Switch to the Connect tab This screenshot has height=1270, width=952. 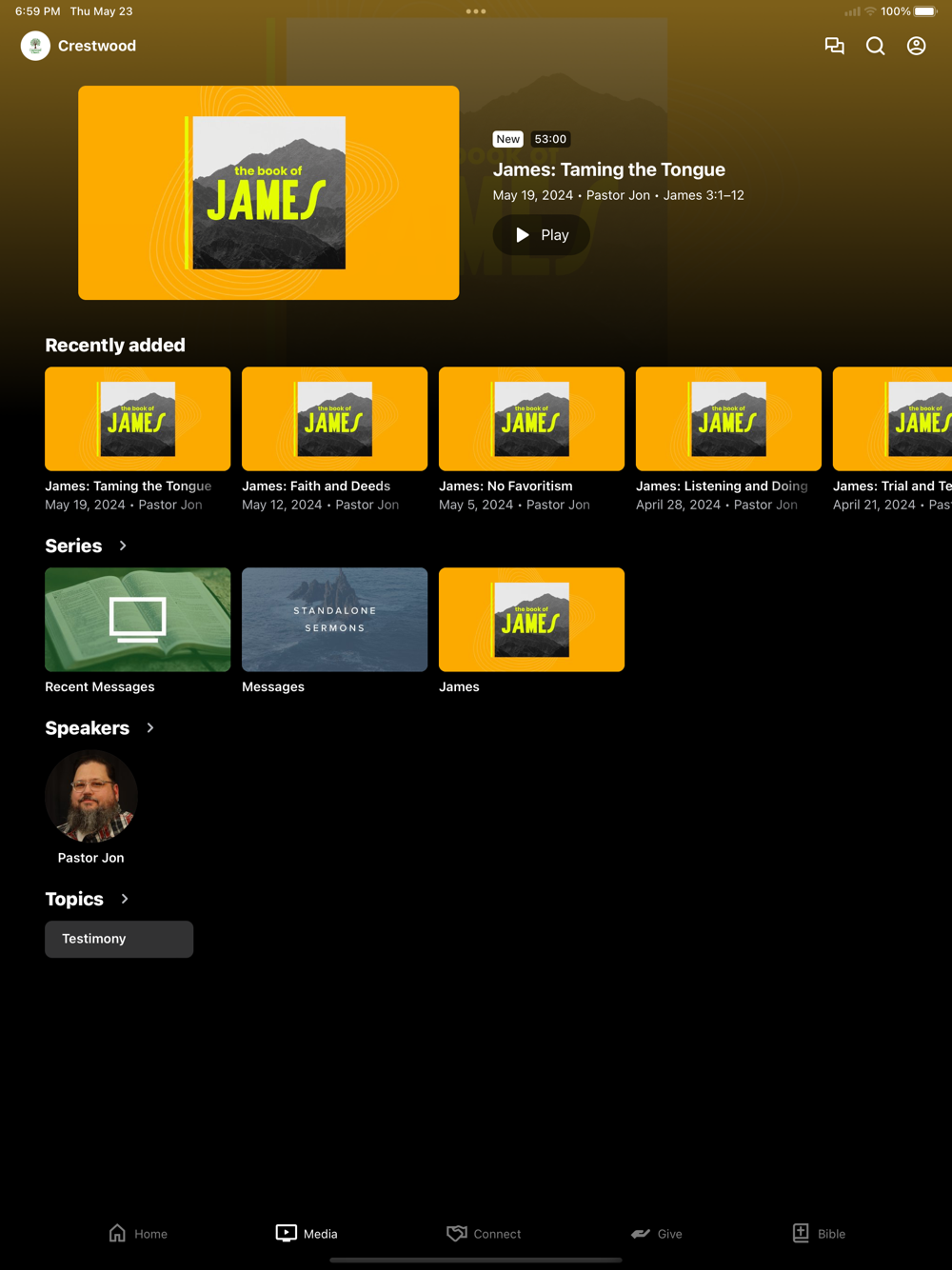pyautogui.click(x=484, y=1234)
